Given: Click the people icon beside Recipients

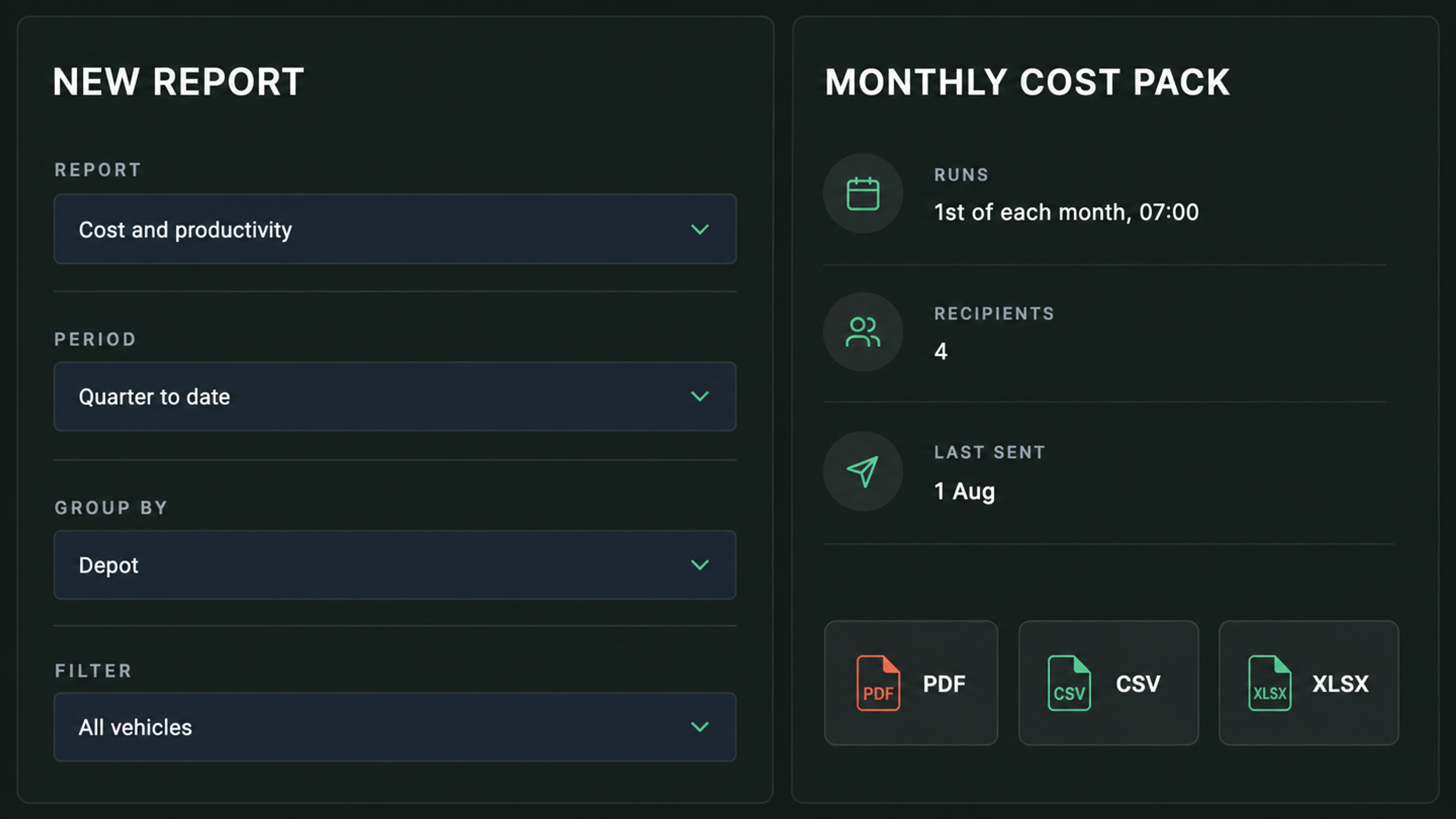Looking at the screenshot, I should pyautogui.click(x=863, y=332).
